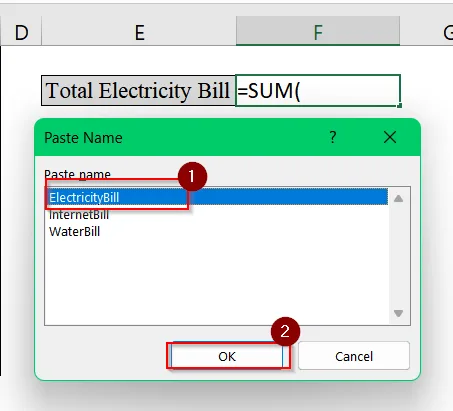
Task: Open help with the question mark icon
Action: click(333, 137)
